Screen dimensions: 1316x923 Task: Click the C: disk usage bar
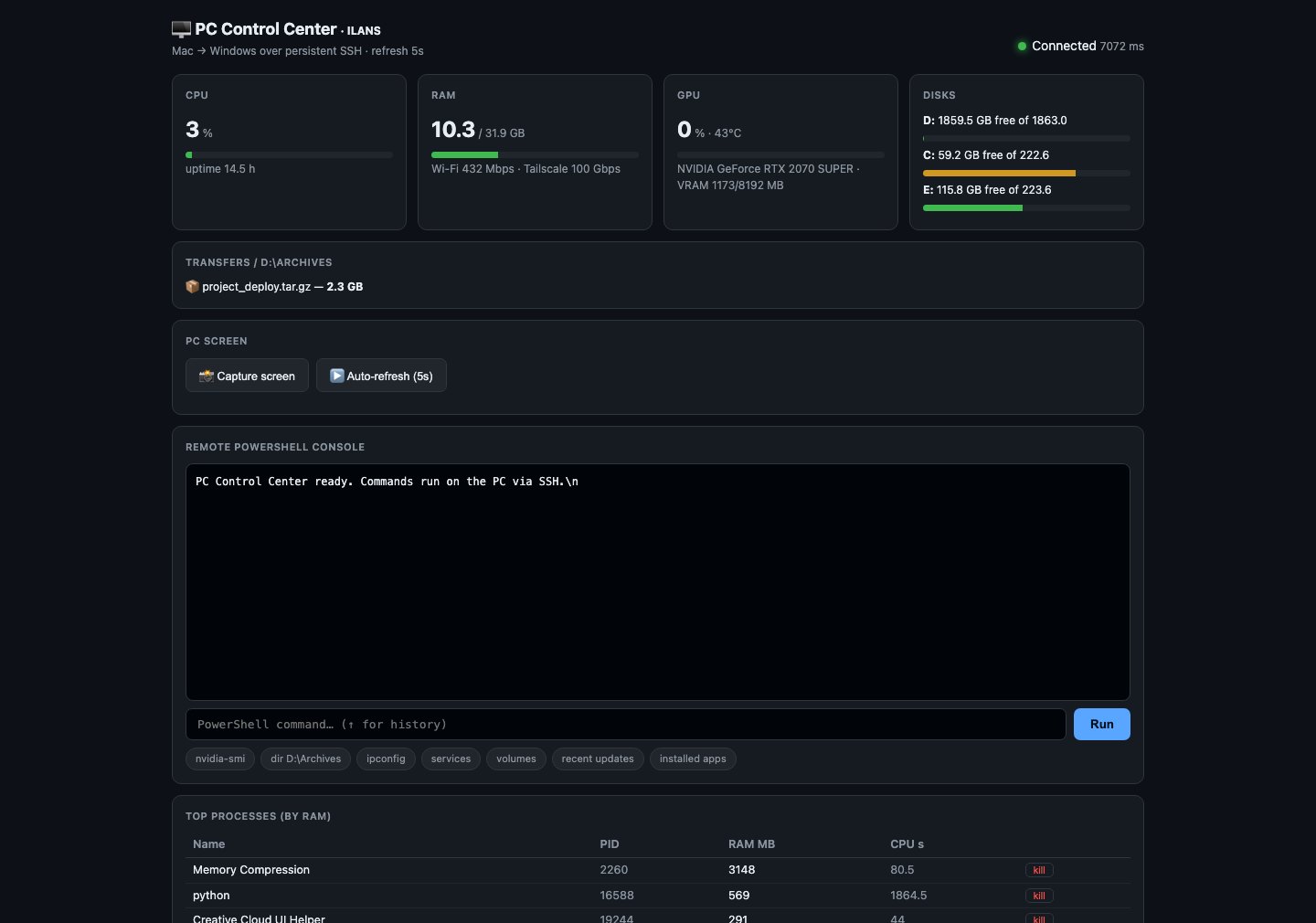[1026, 173]
